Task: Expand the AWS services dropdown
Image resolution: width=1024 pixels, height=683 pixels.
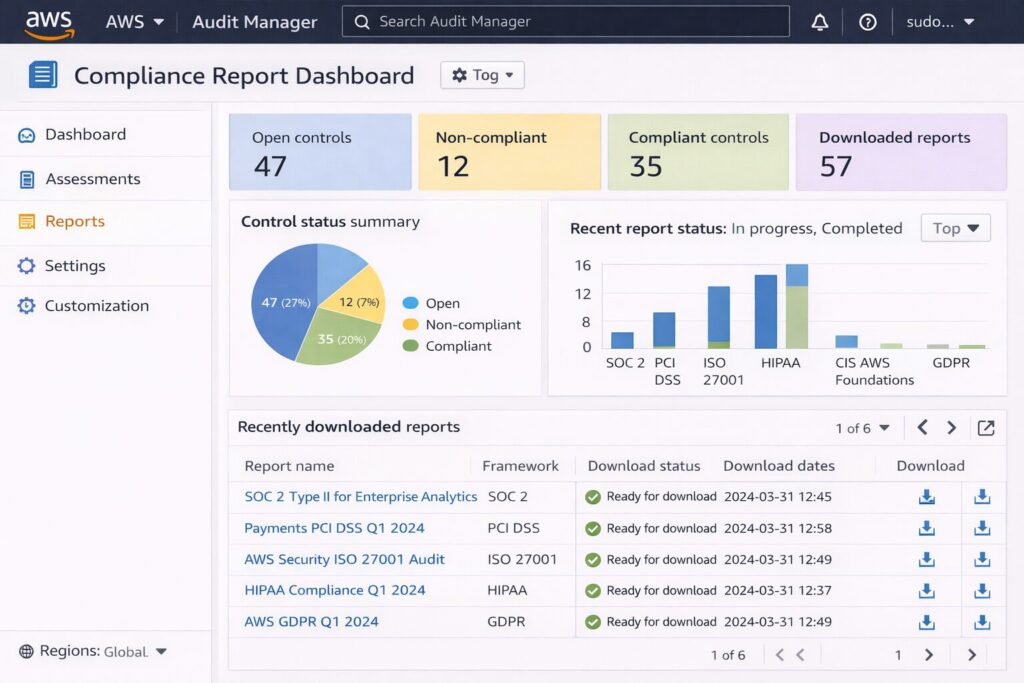Action: click(x=135, y=22)
